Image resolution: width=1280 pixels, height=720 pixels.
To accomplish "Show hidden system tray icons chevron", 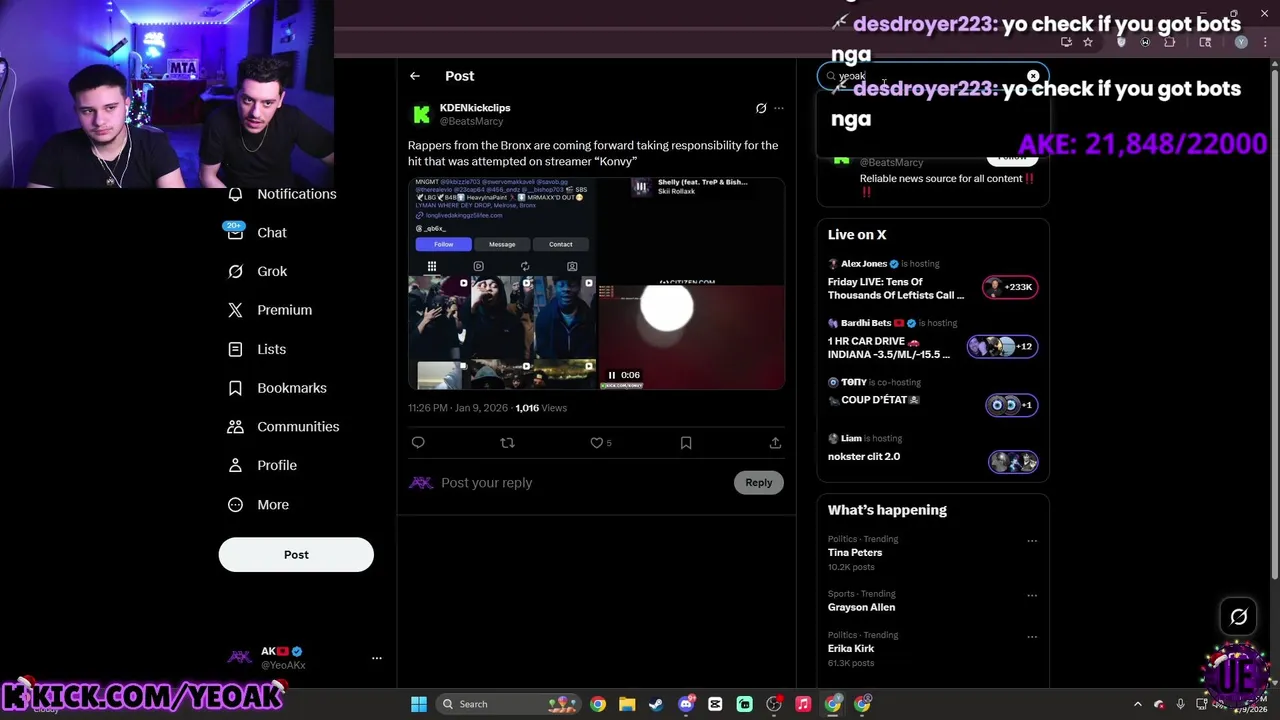I will 1137,704.
